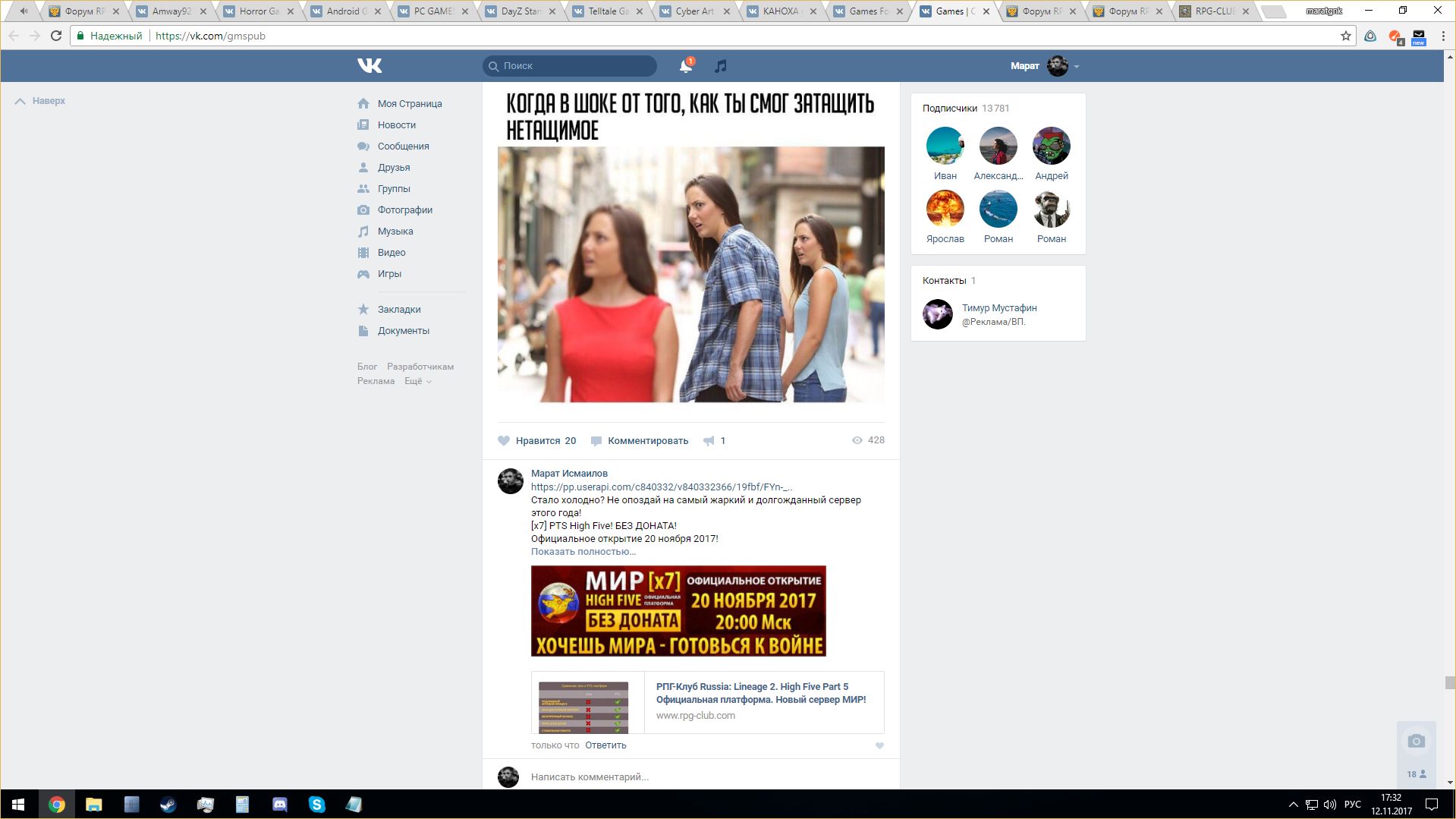Click the VK logo in header
Screen dimensions: 1456x819
370,66
